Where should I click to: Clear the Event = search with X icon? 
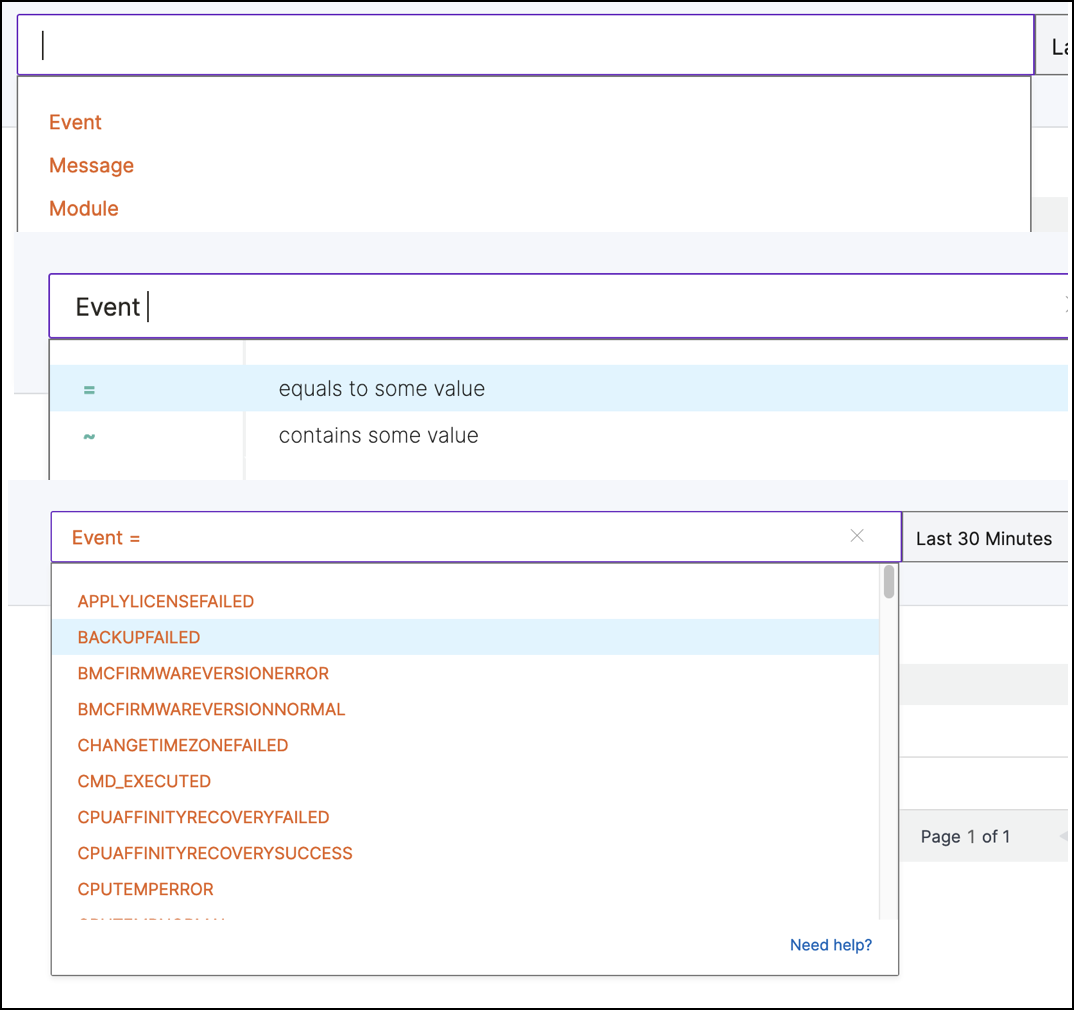(x=856, y=536)
